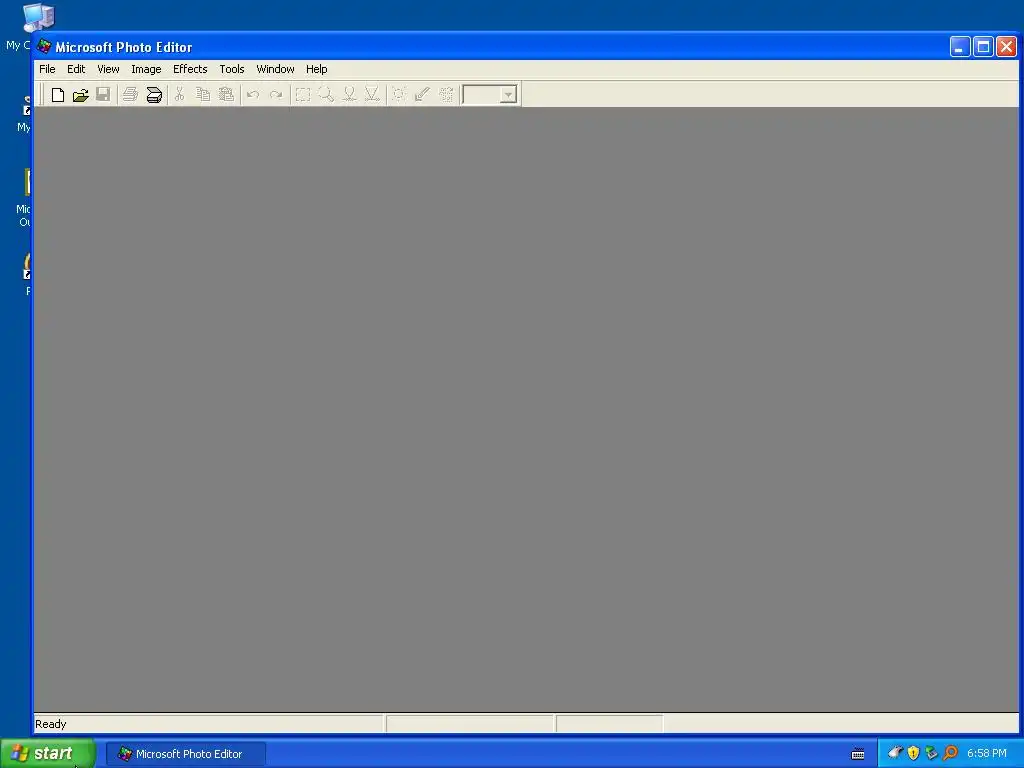1024x768 pixels.
Task: Click the Photo Editor title bar app icon
Action: (x=44, y=46)
